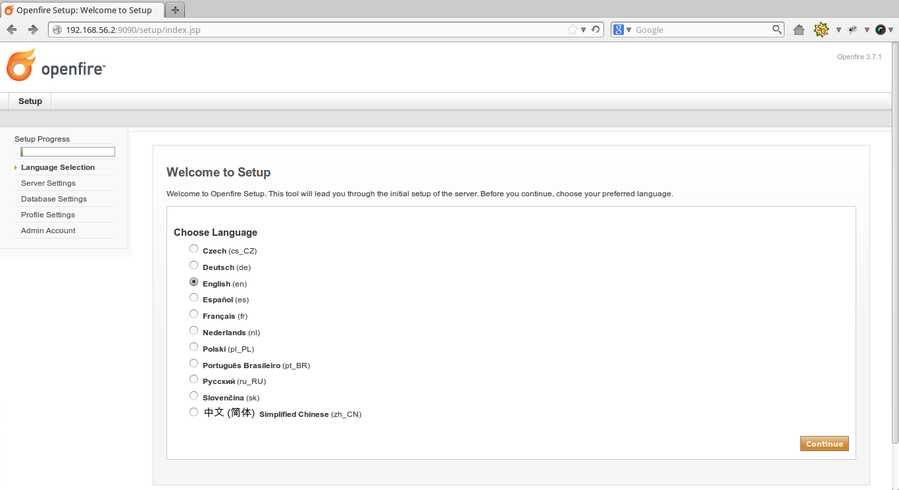
Task: Select the Czech (cs_CZ) radio button
Action: 194,249
